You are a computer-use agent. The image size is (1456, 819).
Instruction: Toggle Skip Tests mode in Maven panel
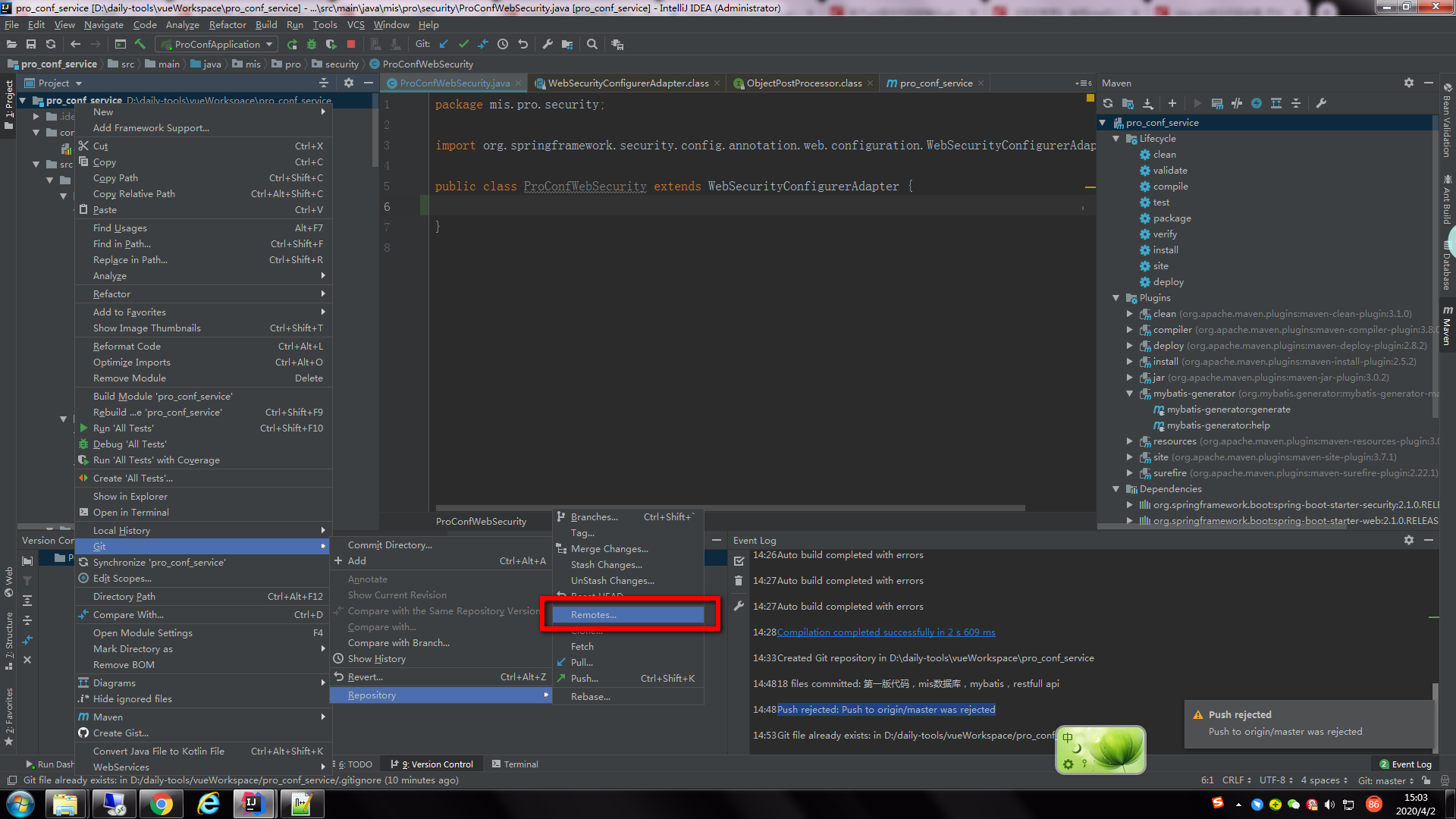(x=1237, y=104)
